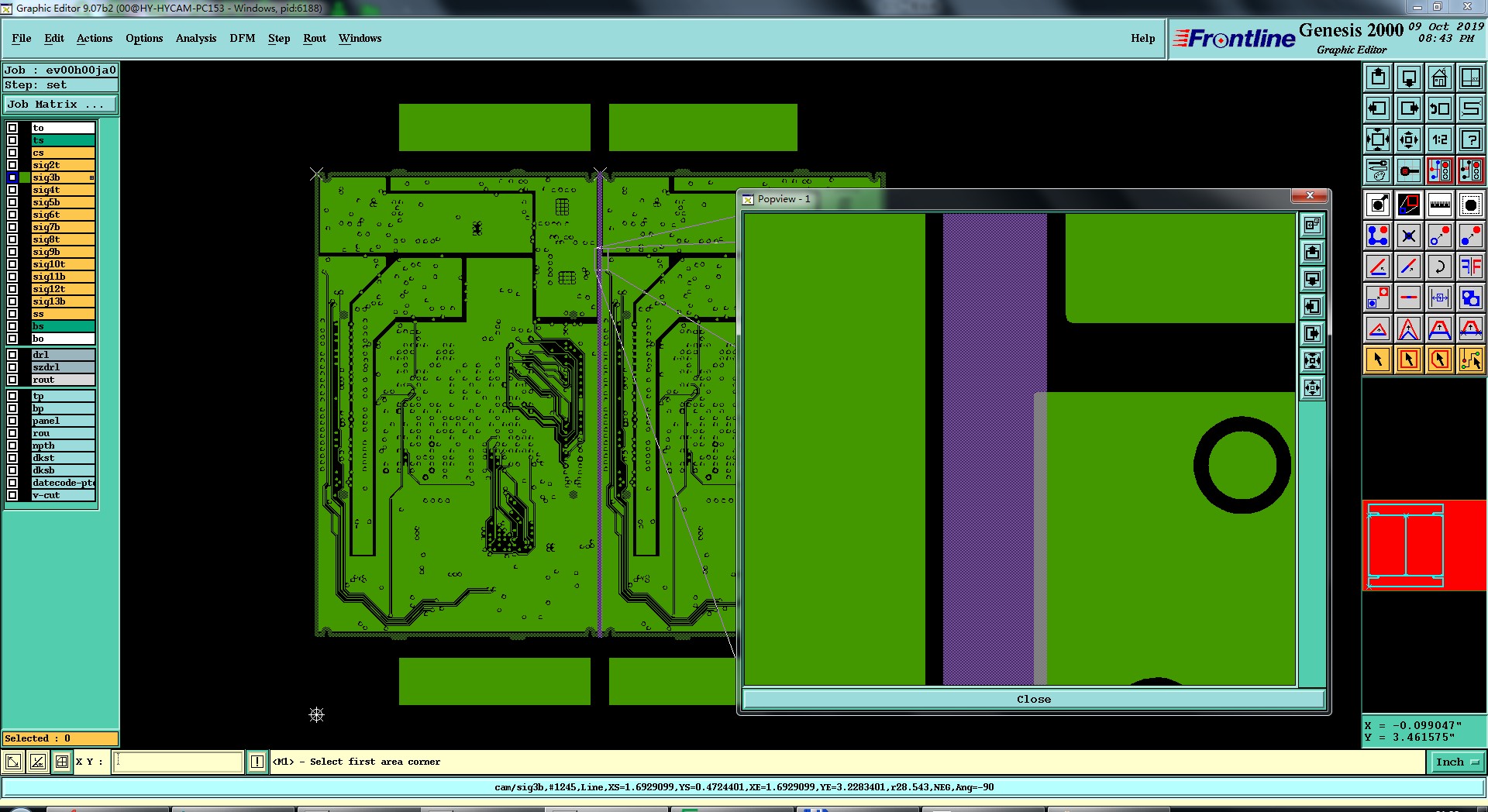This screenshot has width=1488, height=812.
Task: Click the red panel overview thumbnail
Action: point(1424,545)
